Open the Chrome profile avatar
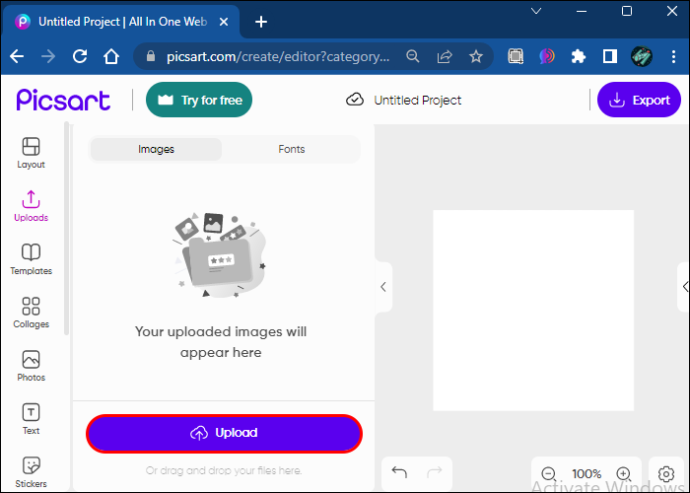The image size is (690, 493). (x=642, y=56)
